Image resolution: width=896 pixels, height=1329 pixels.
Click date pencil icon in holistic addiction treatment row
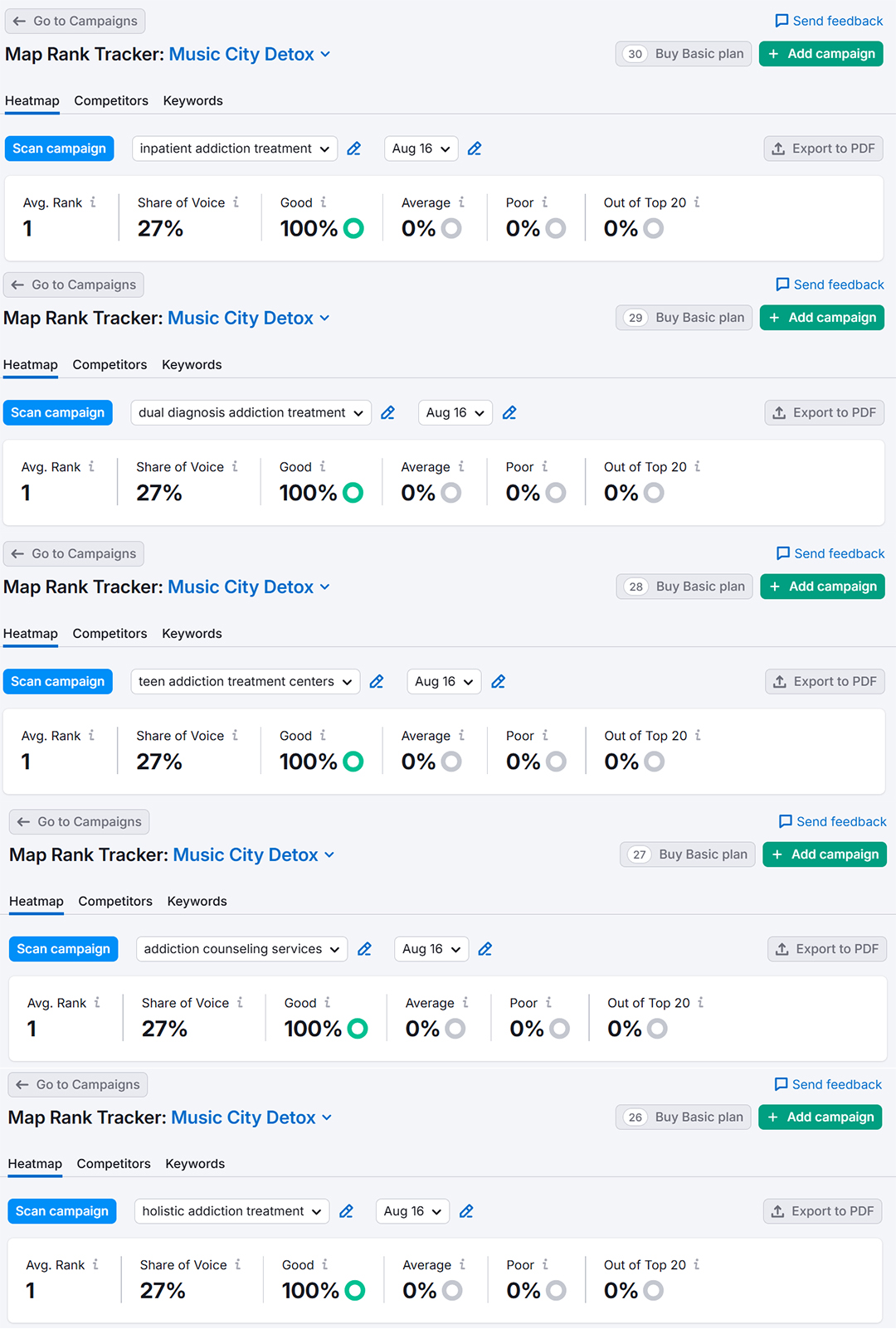467,1211
